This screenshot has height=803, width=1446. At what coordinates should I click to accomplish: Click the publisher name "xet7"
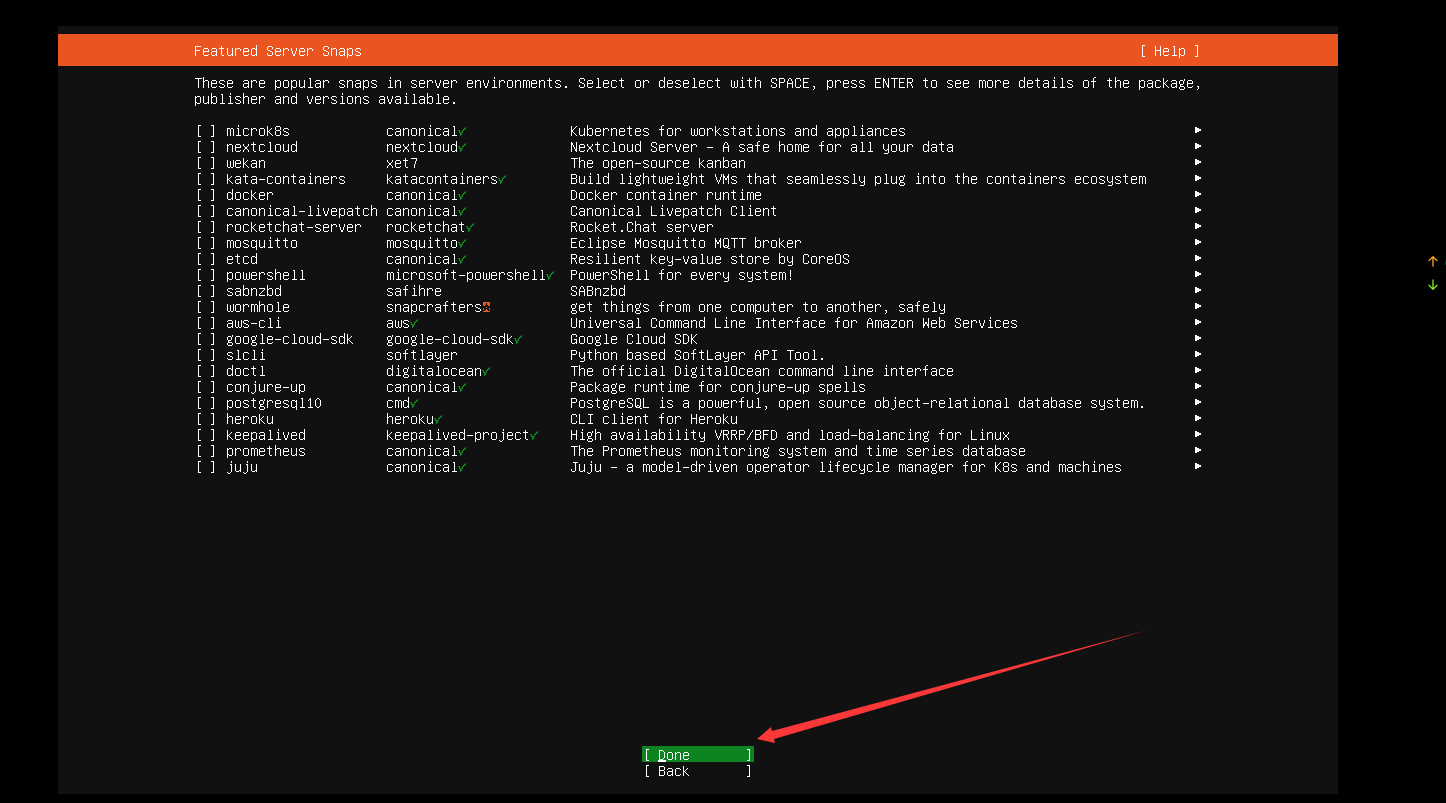(402, 163)
